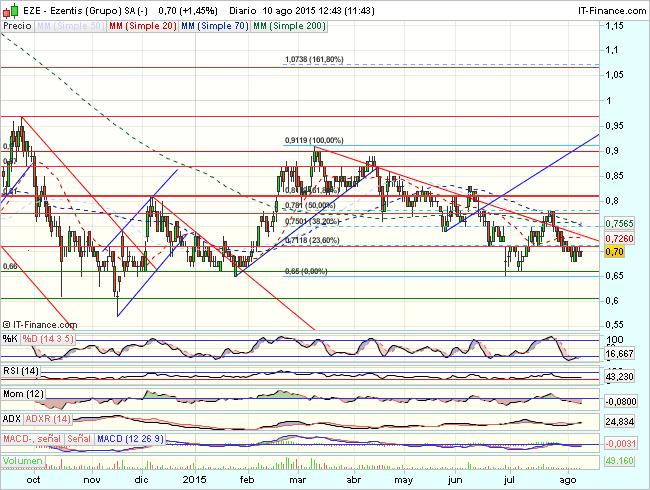Click the 0,66 support level label at left
This screenshot has width=650, height=490.
coord(10,266)
